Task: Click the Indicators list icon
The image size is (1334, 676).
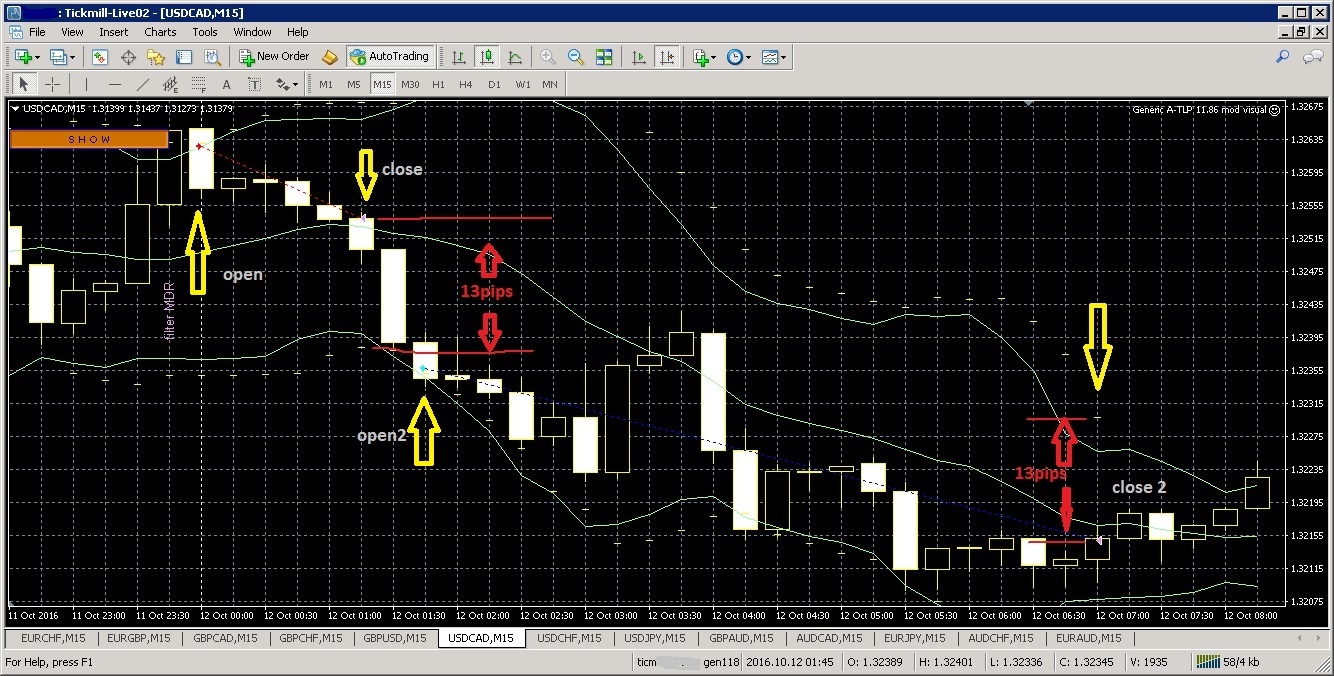Action: pos(701,57)
